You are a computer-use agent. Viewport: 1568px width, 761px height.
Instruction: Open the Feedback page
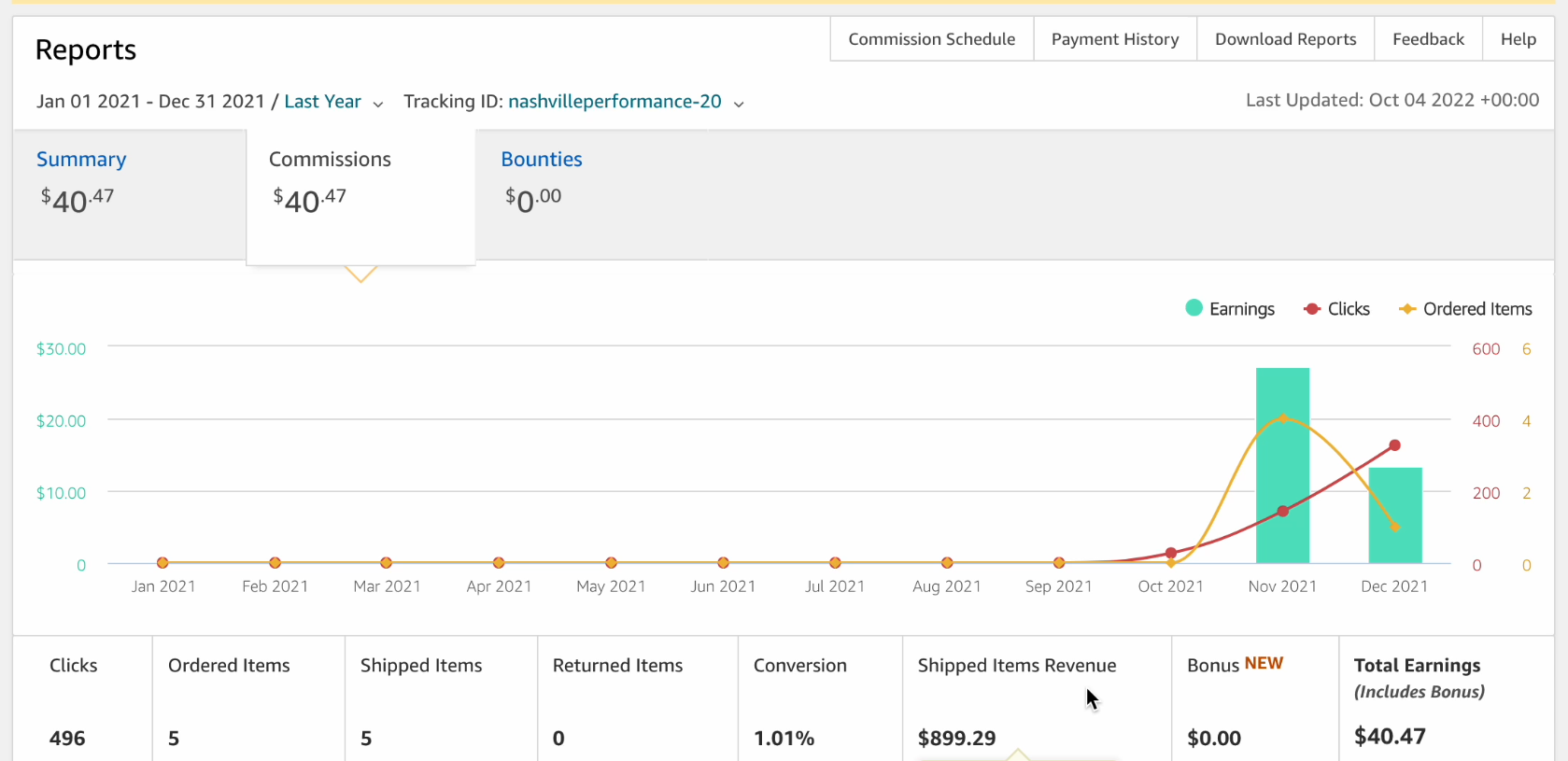point(1428,39)
